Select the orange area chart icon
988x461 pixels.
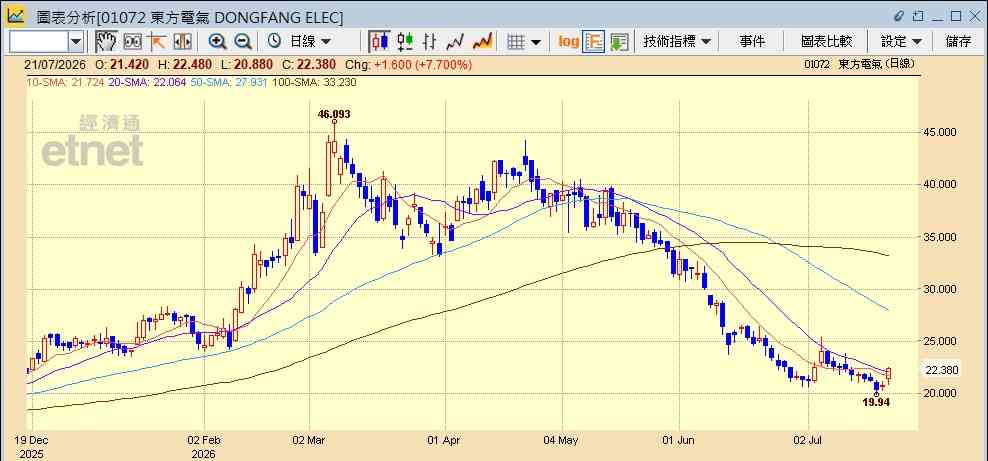coord(482,42)
